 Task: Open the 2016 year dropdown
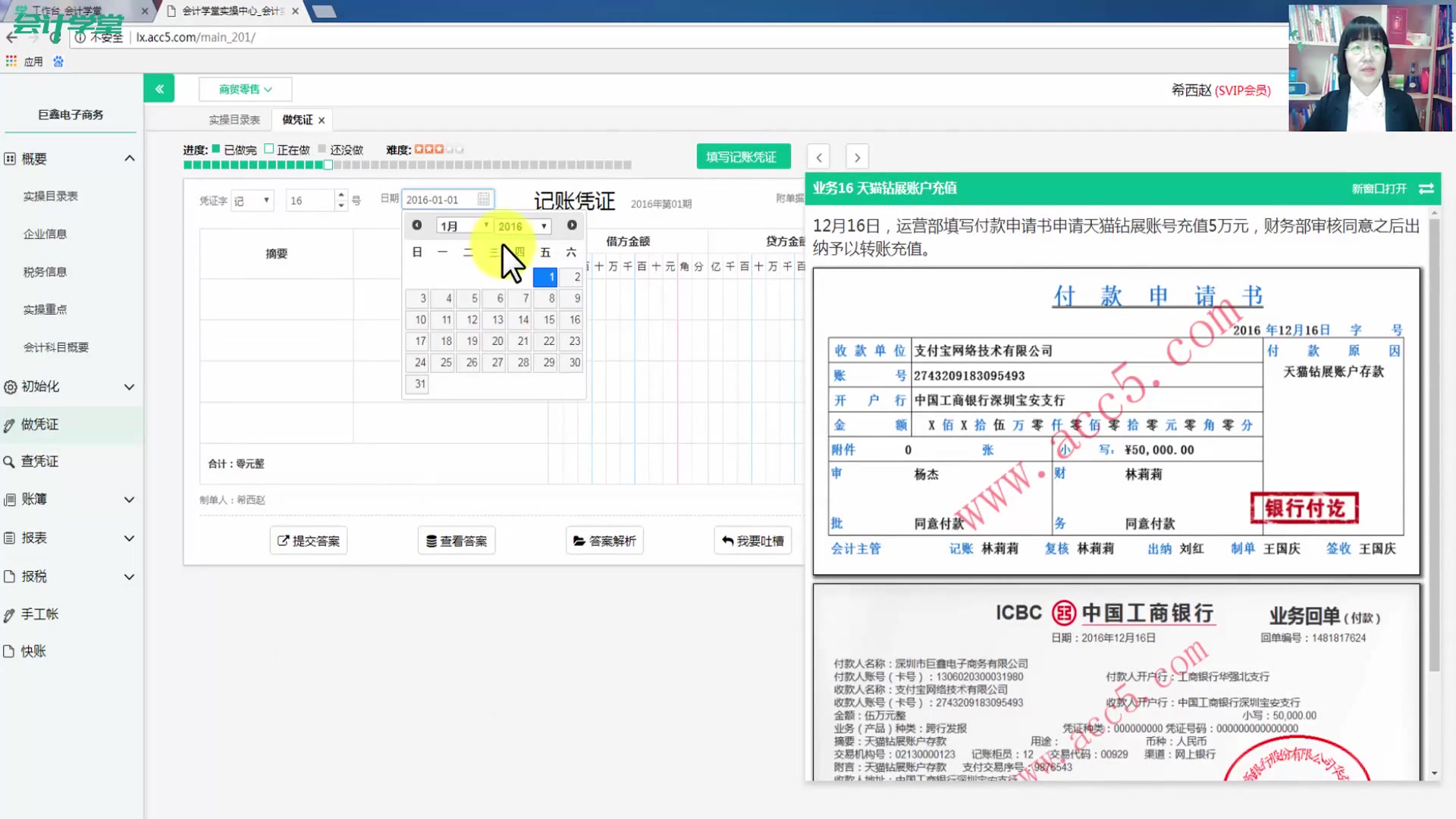(522, 226)
